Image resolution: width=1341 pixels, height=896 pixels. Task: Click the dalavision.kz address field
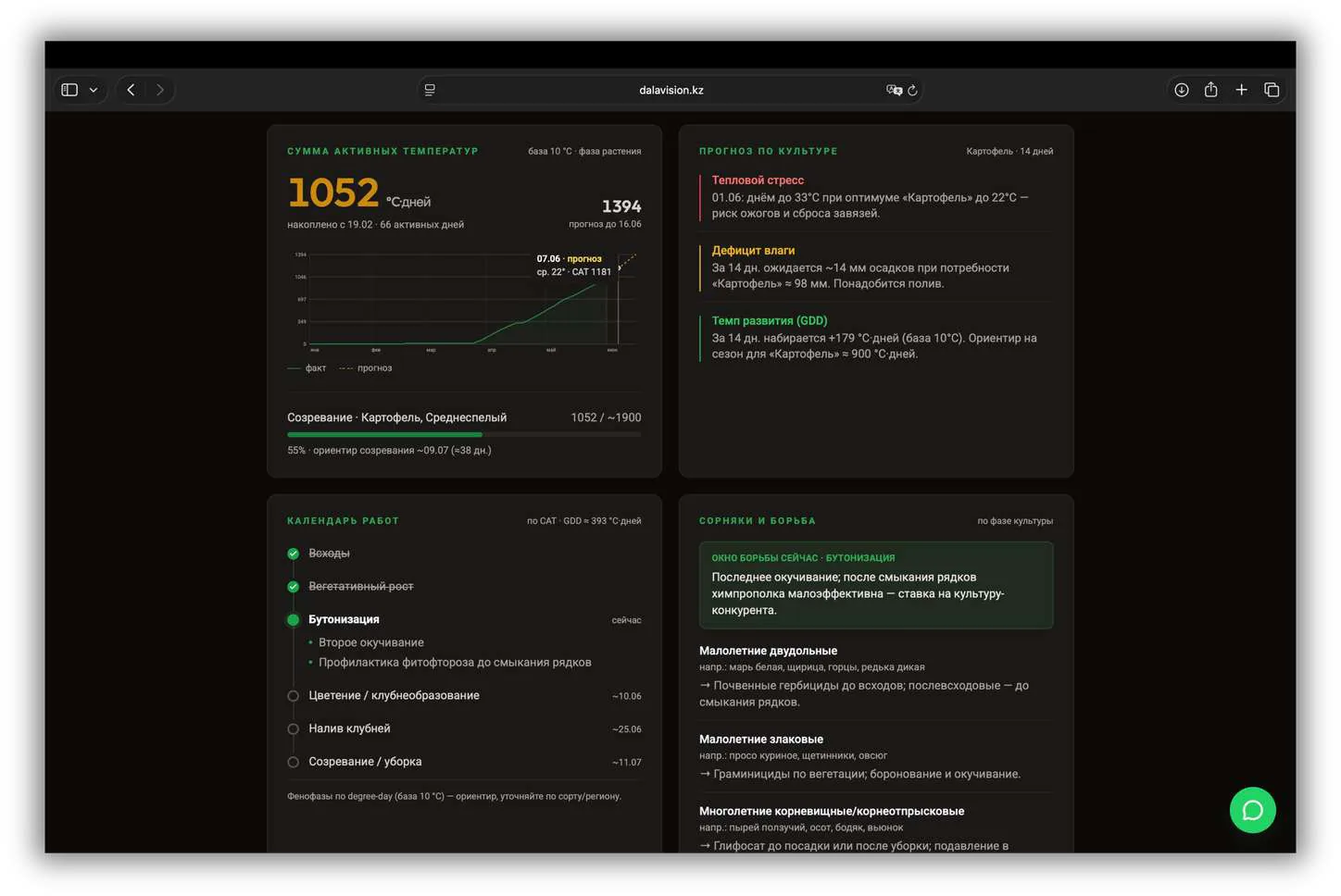pos(671,90)
